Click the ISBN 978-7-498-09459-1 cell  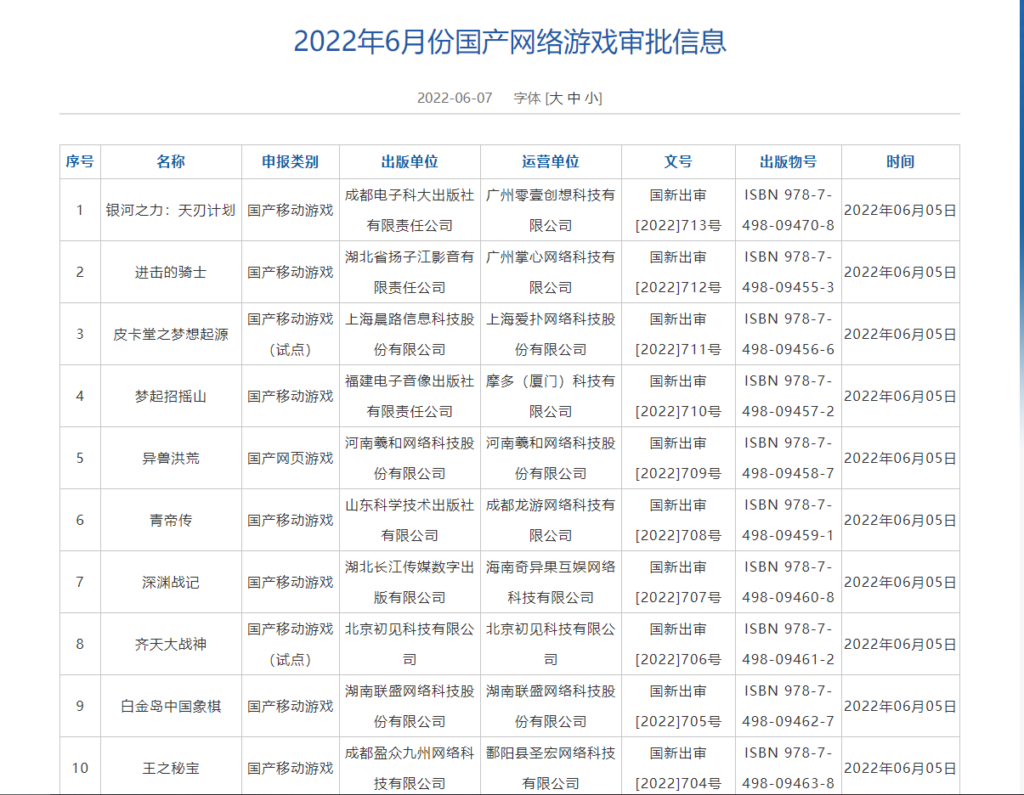tap(788, 520)
